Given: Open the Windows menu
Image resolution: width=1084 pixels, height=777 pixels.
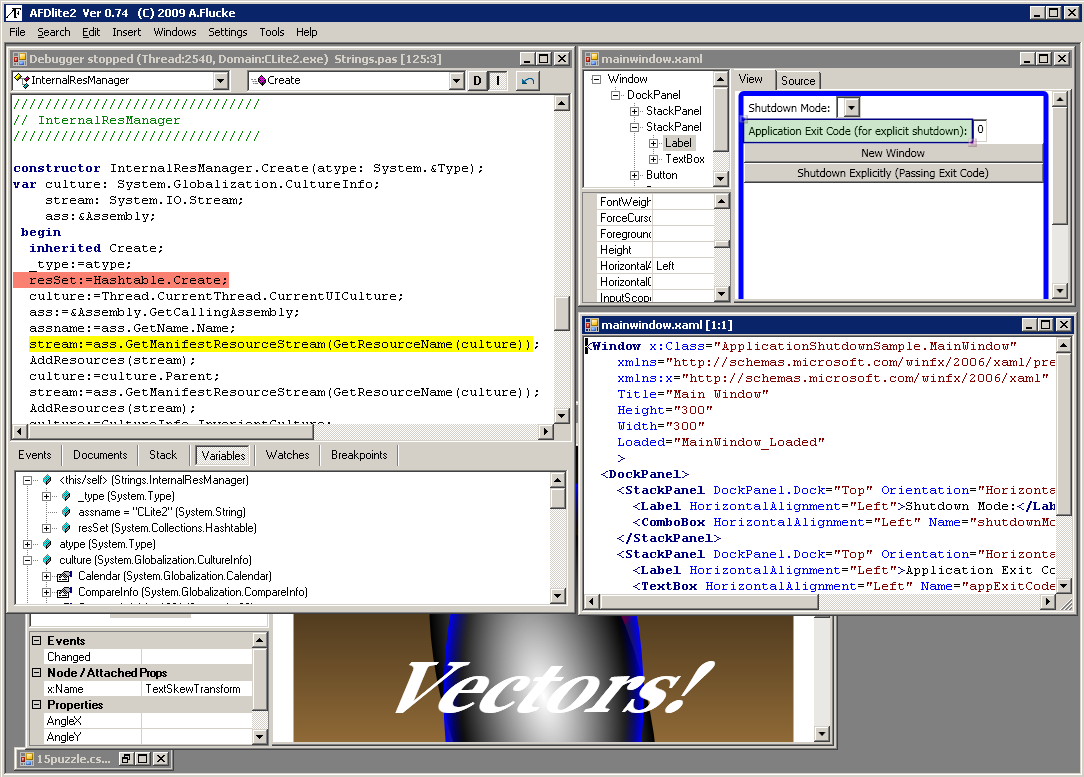Looking at the screenshot, I should coord(175,32).
